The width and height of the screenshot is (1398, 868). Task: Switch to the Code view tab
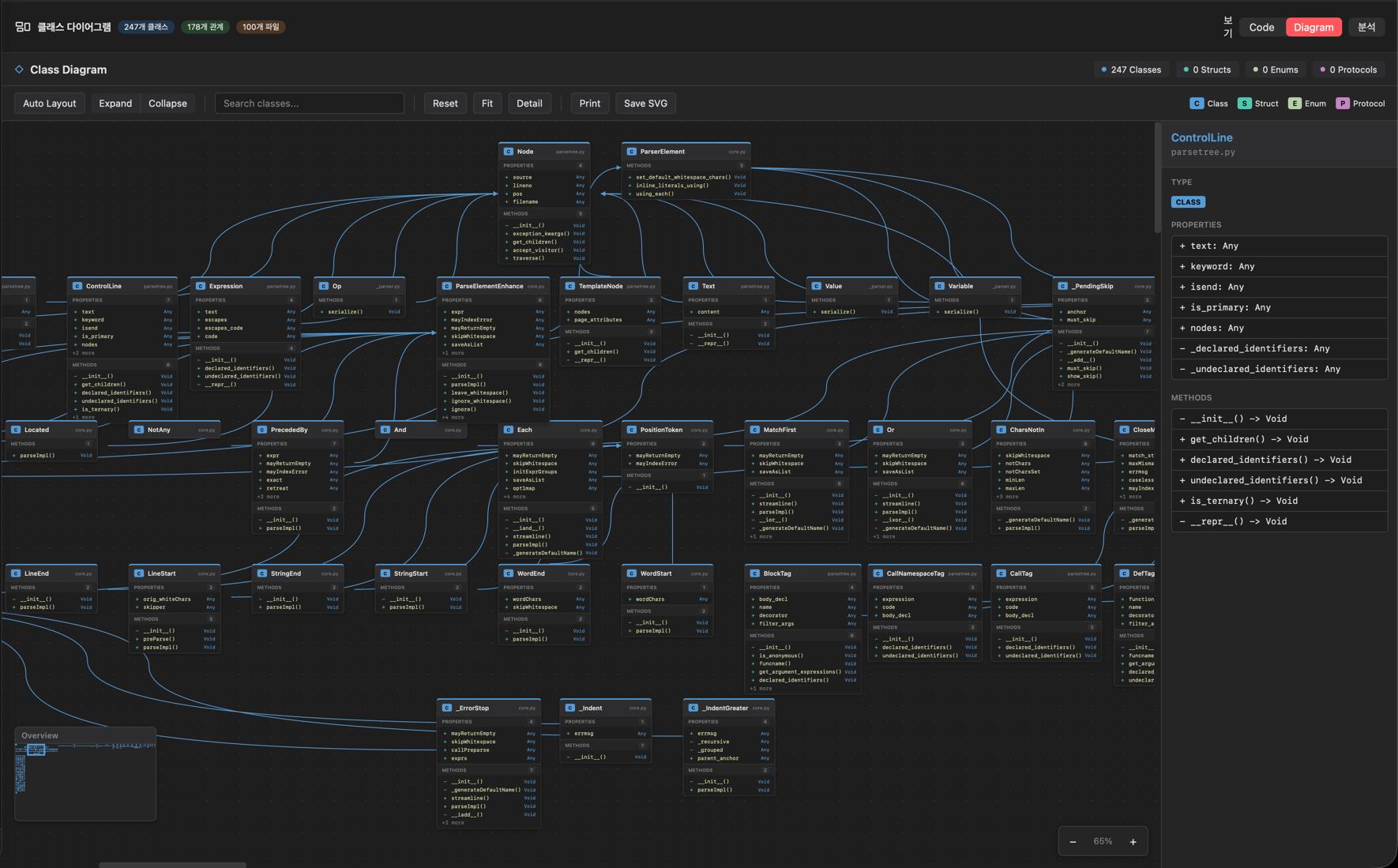pos(1261,27)
